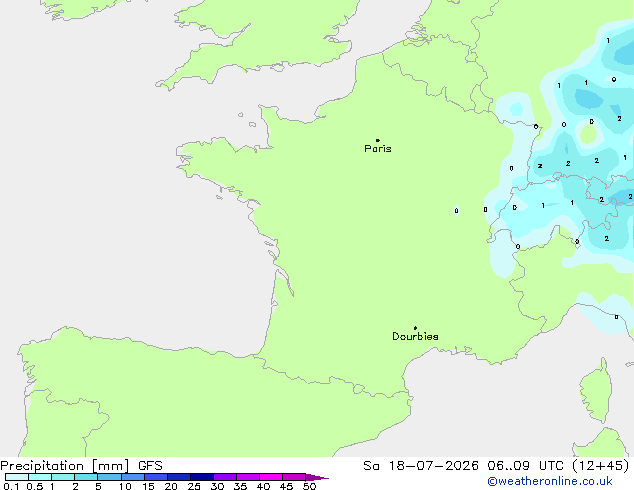Image resolution: width=634 pixels, height=490 pixels.
Task: Pick the 20–25 mm legend color swatch
Action: click(x=179, y=477)
